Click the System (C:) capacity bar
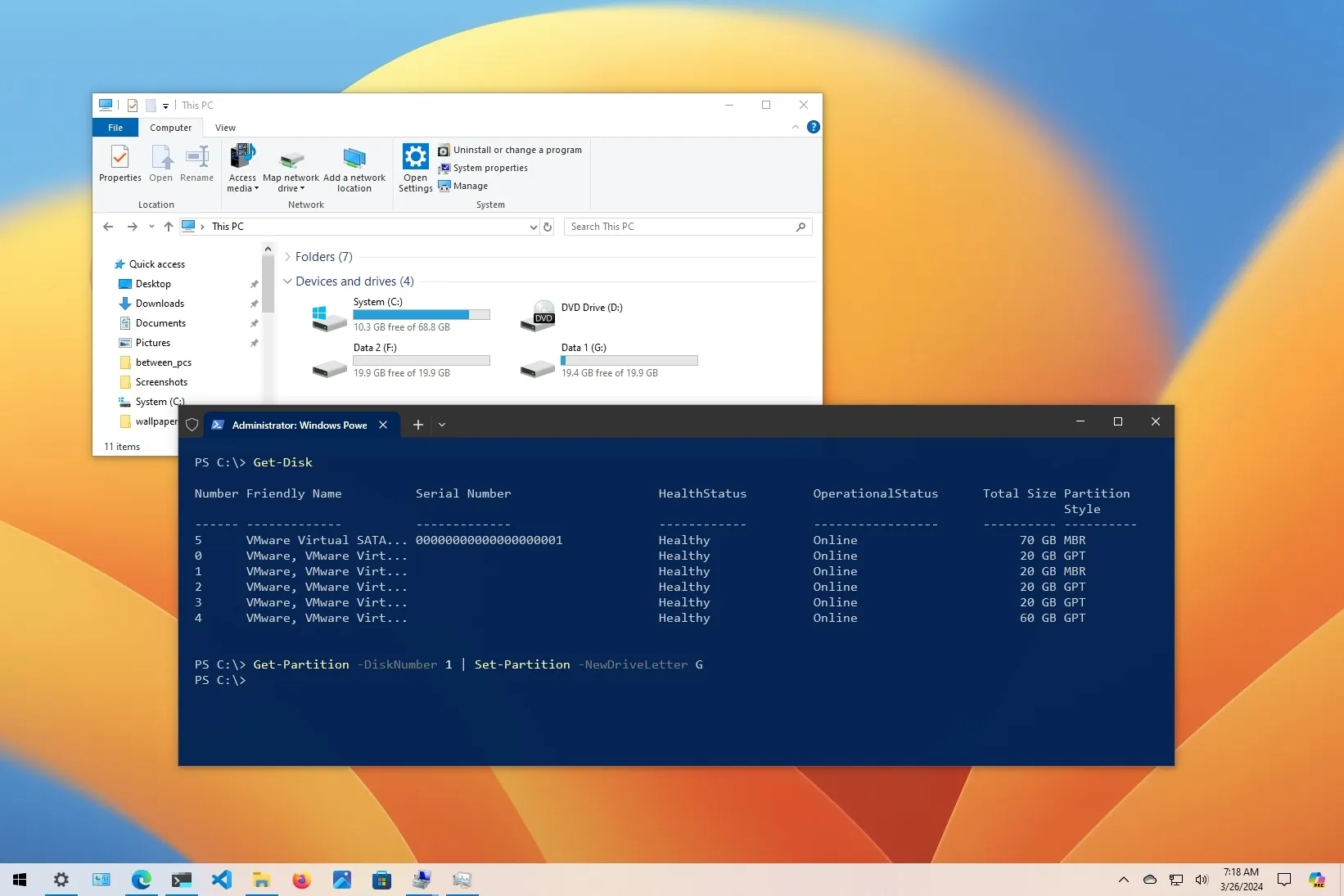 (x=421, y=315)
